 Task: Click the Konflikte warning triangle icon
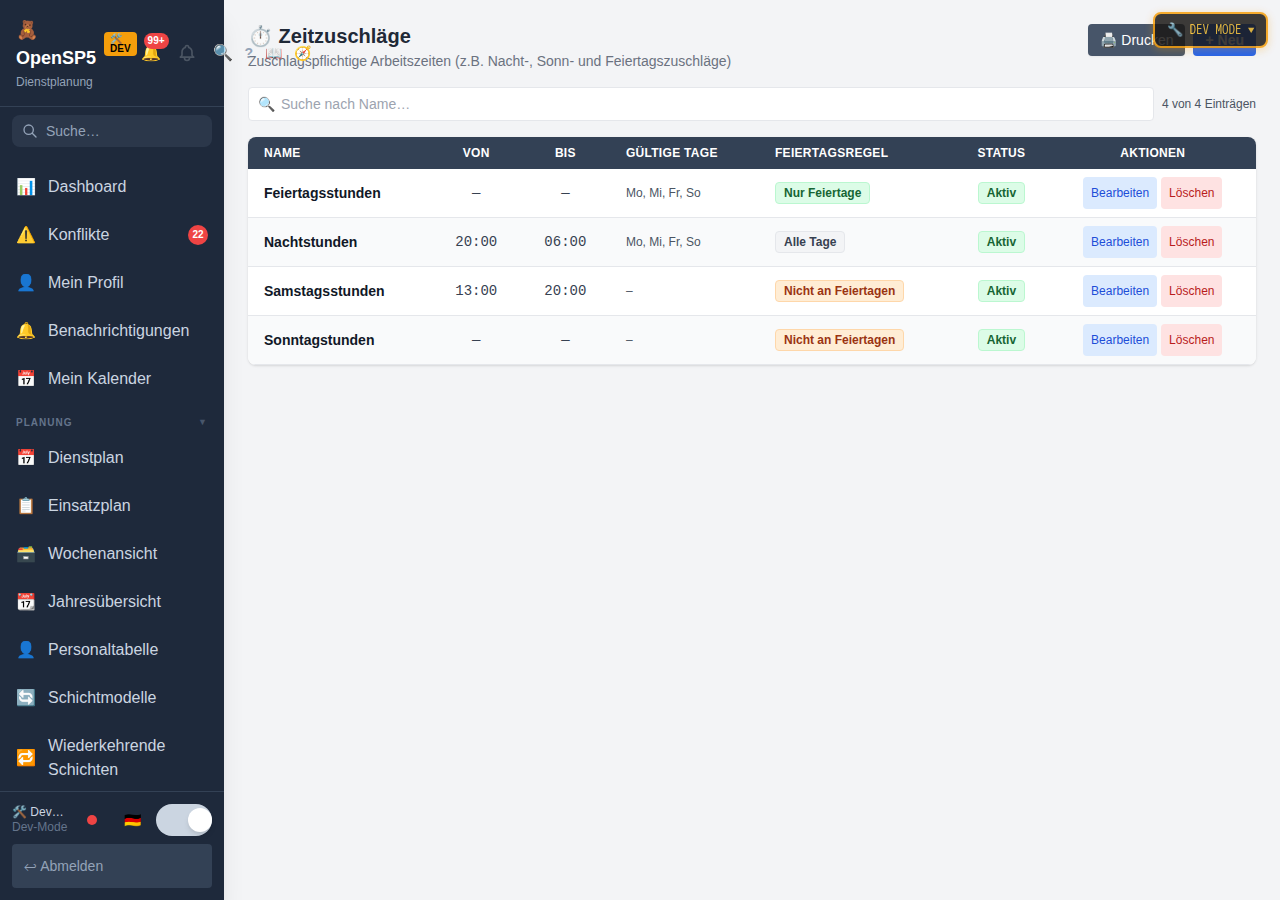point(26,235)
